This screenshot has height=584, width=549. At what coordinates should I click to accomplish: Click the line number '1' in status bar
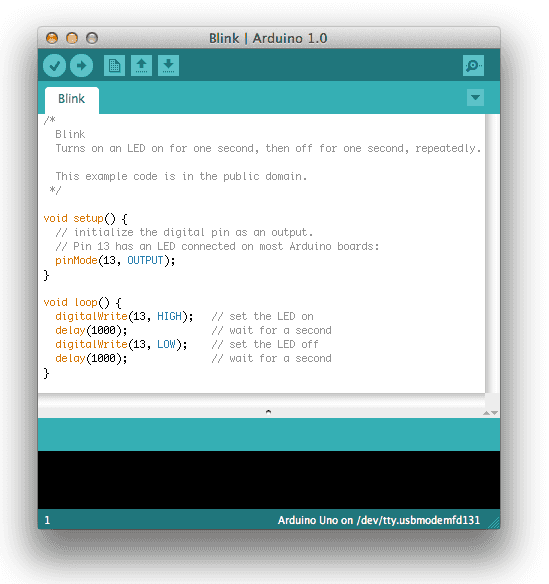pyautogui.click(x=47, y=520)
